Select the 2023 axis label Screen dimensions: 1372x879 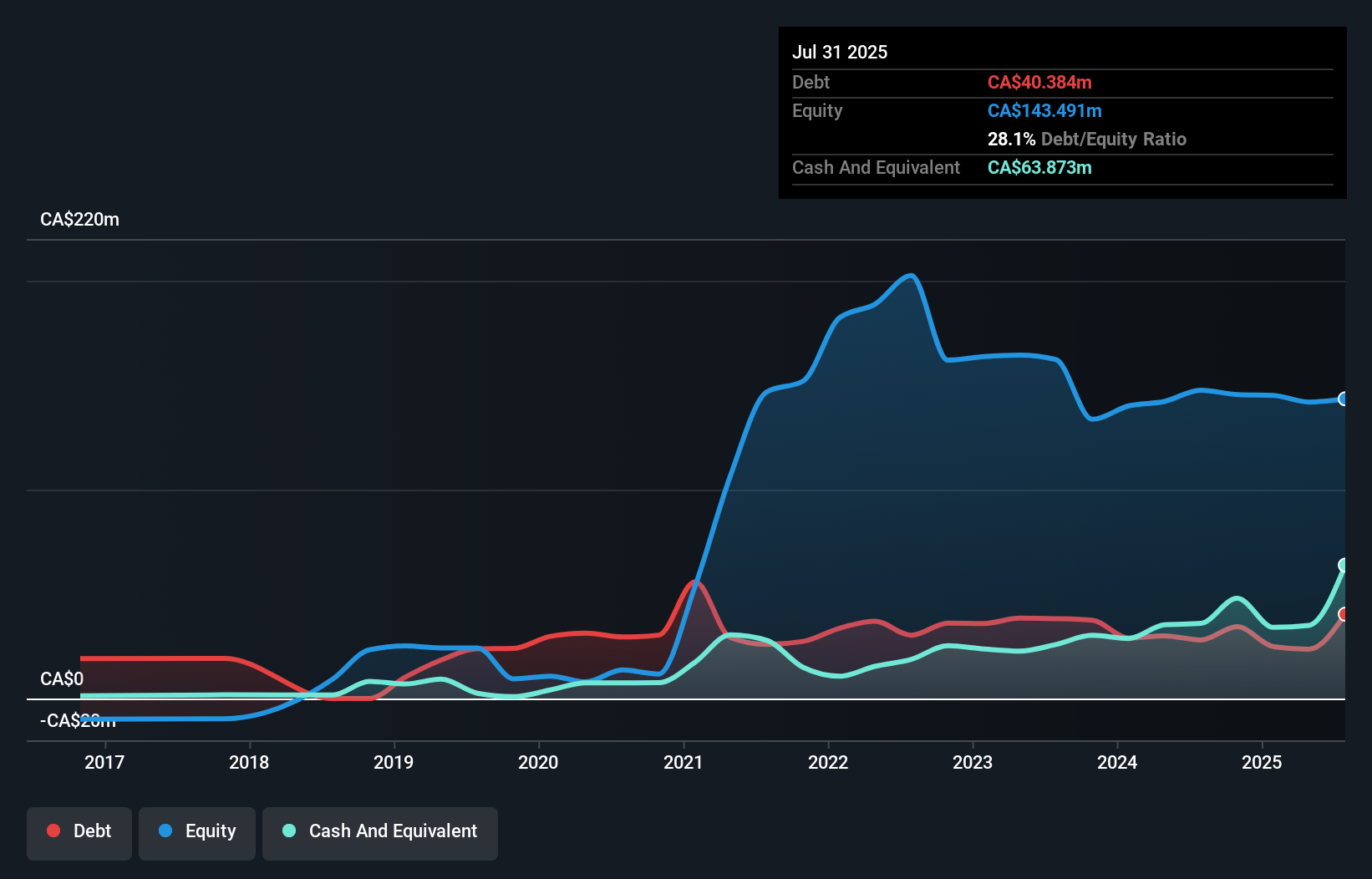[973, 762]
